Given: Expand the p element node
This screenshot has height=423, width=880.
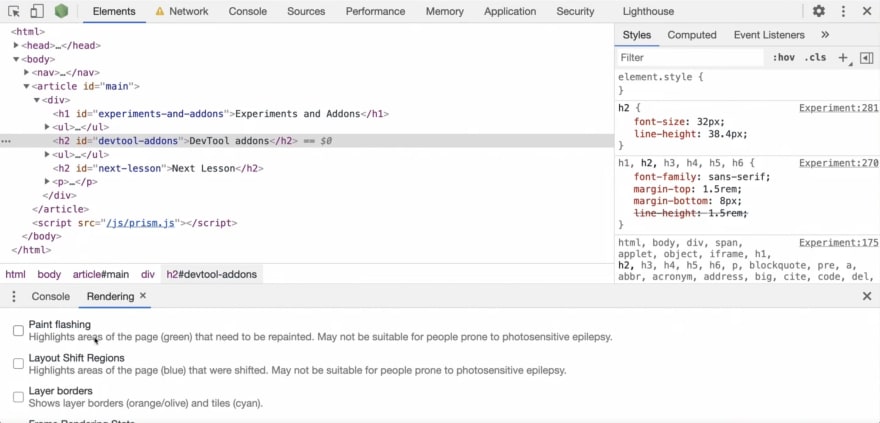Looking at the screenshot, I should [x=47, y=182].
